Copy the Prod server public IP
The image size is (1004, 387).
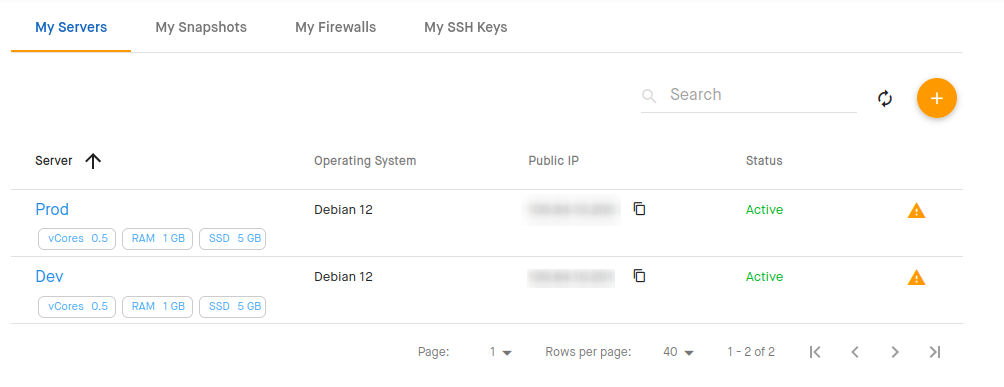coord(639,209)
